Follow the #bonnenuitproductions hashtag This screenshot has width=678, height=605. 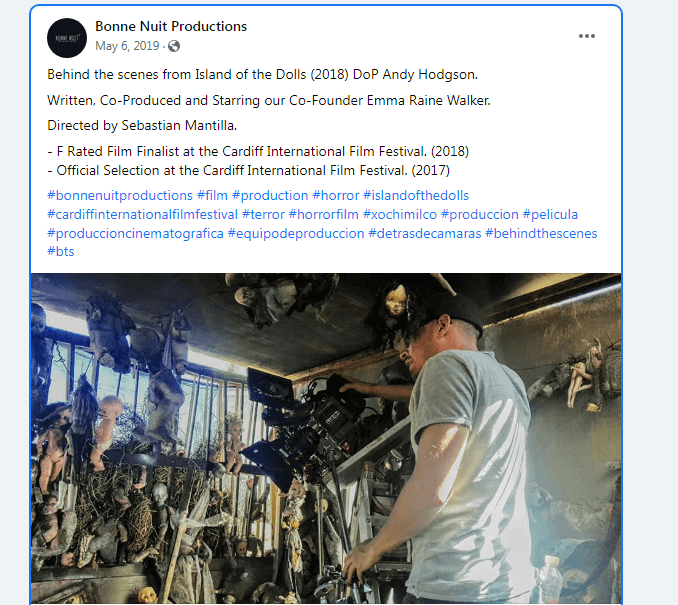click(120, 195)
